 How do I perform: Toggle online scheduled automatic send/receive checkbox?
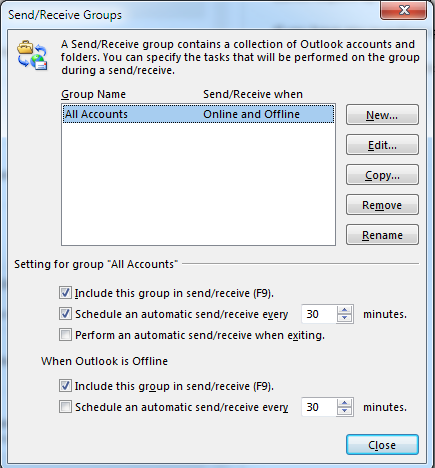(x=65, y=314)
